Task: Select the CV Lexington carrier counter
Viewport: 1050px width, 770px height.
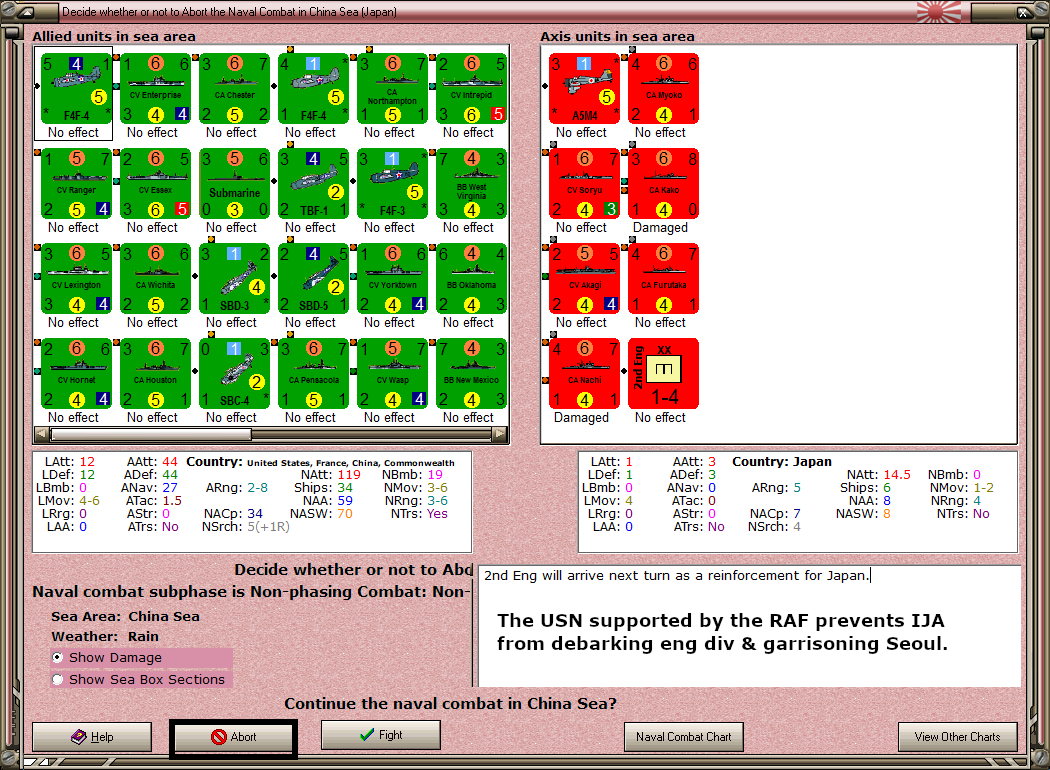Action: click(76, 279)
